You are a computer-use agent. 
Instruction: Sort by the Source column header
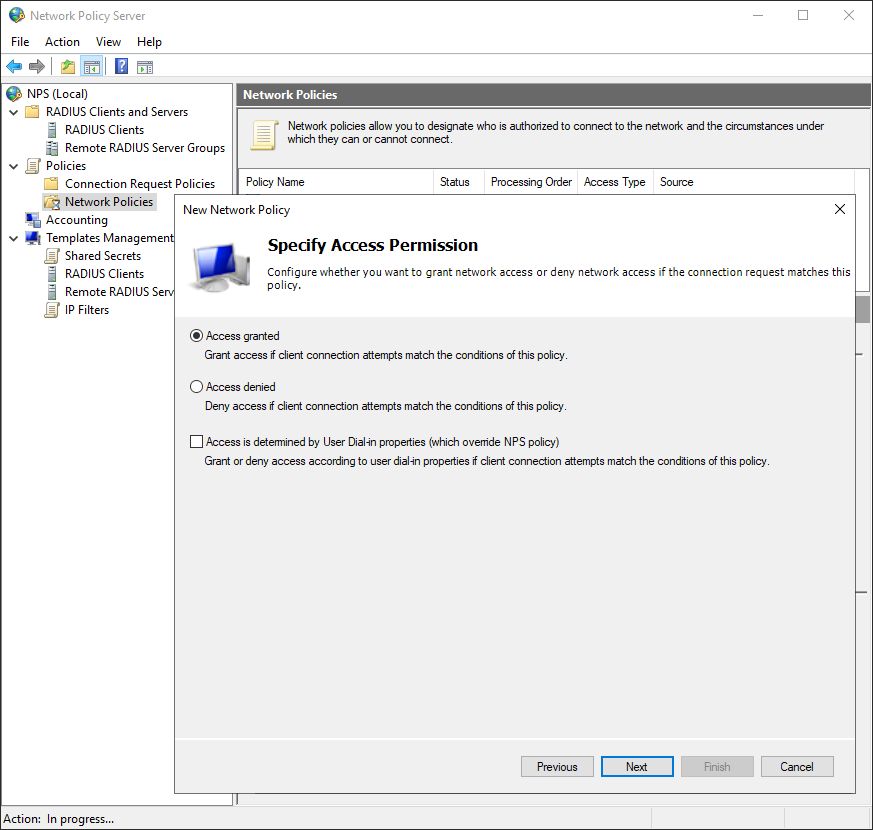tap(754, 182)
